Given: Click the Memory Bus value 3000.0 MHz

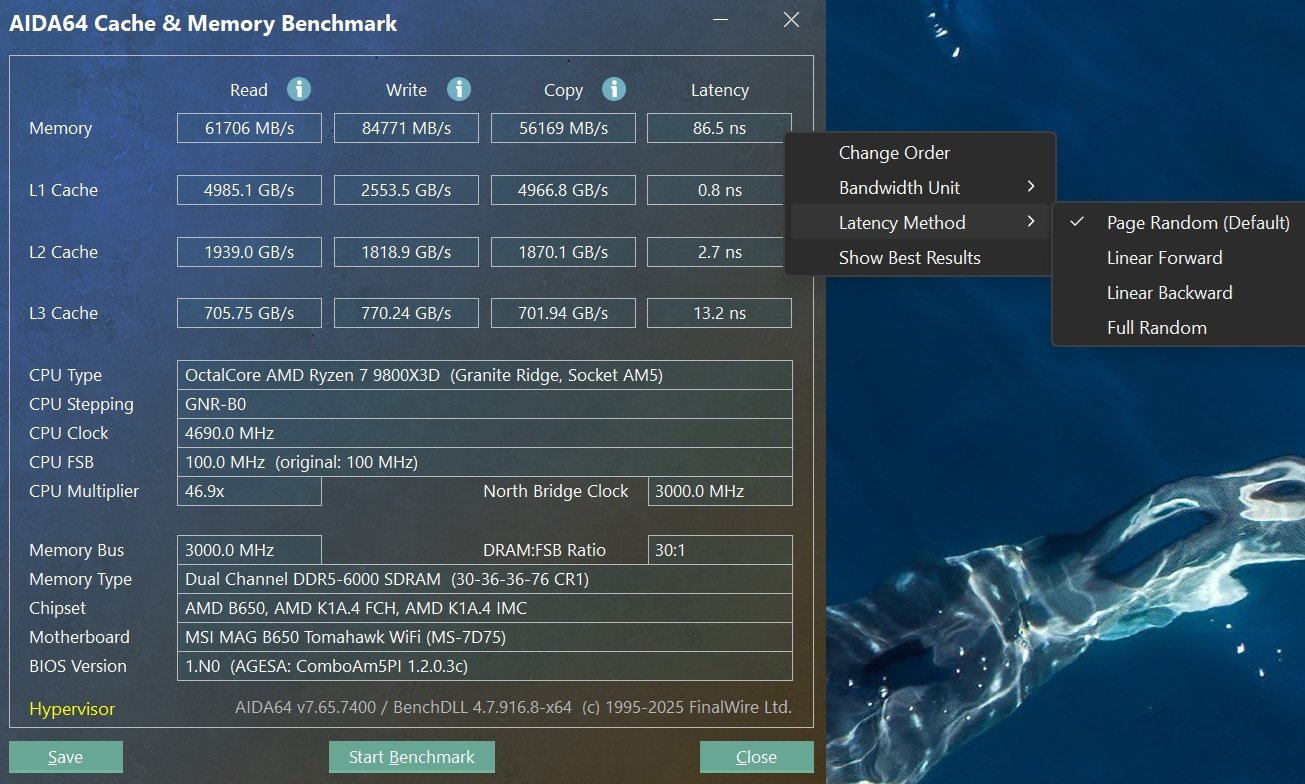Looking at the screenshot, I should 249,550.
